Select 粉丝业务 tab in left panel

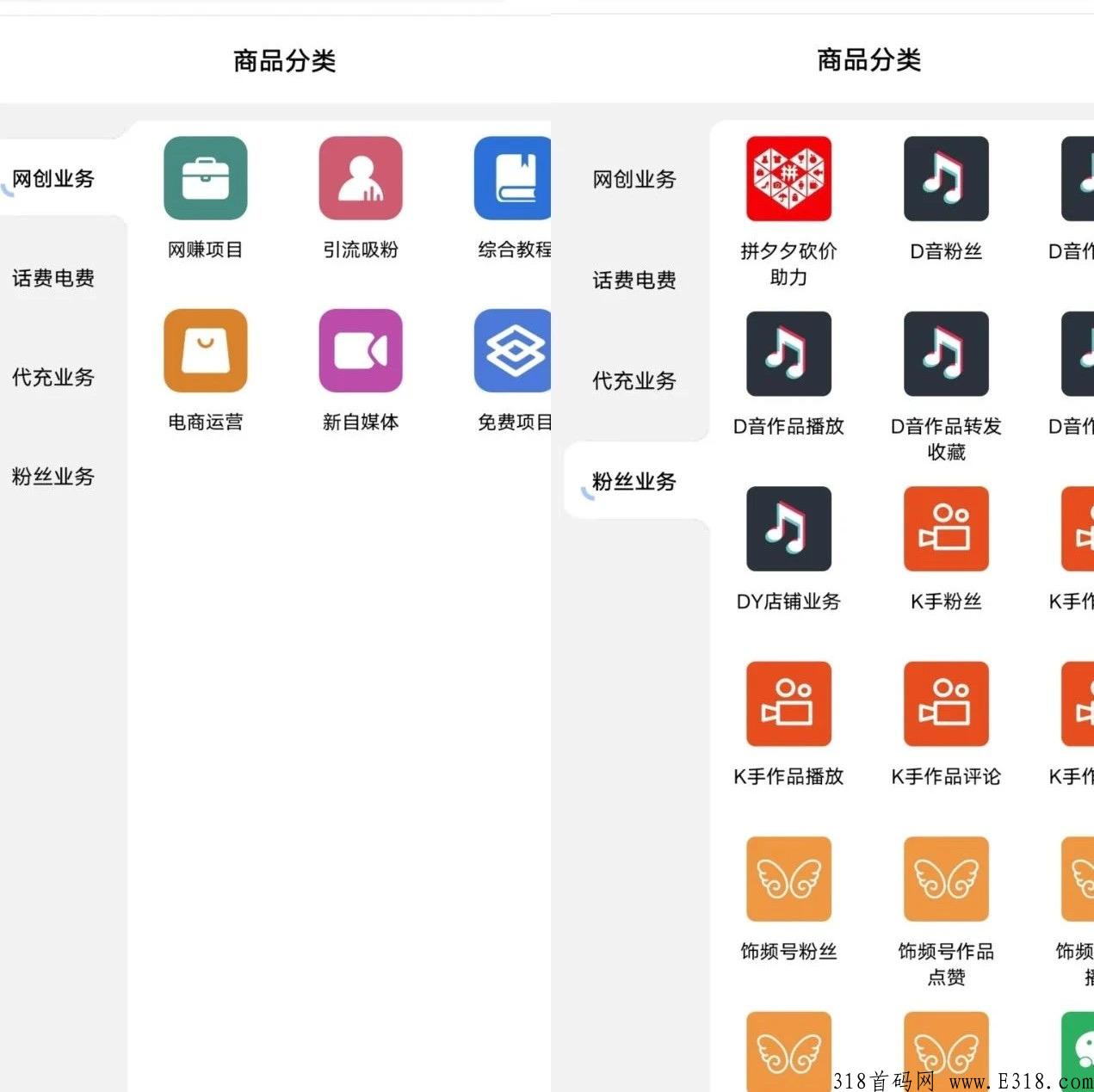pos(53,476)
